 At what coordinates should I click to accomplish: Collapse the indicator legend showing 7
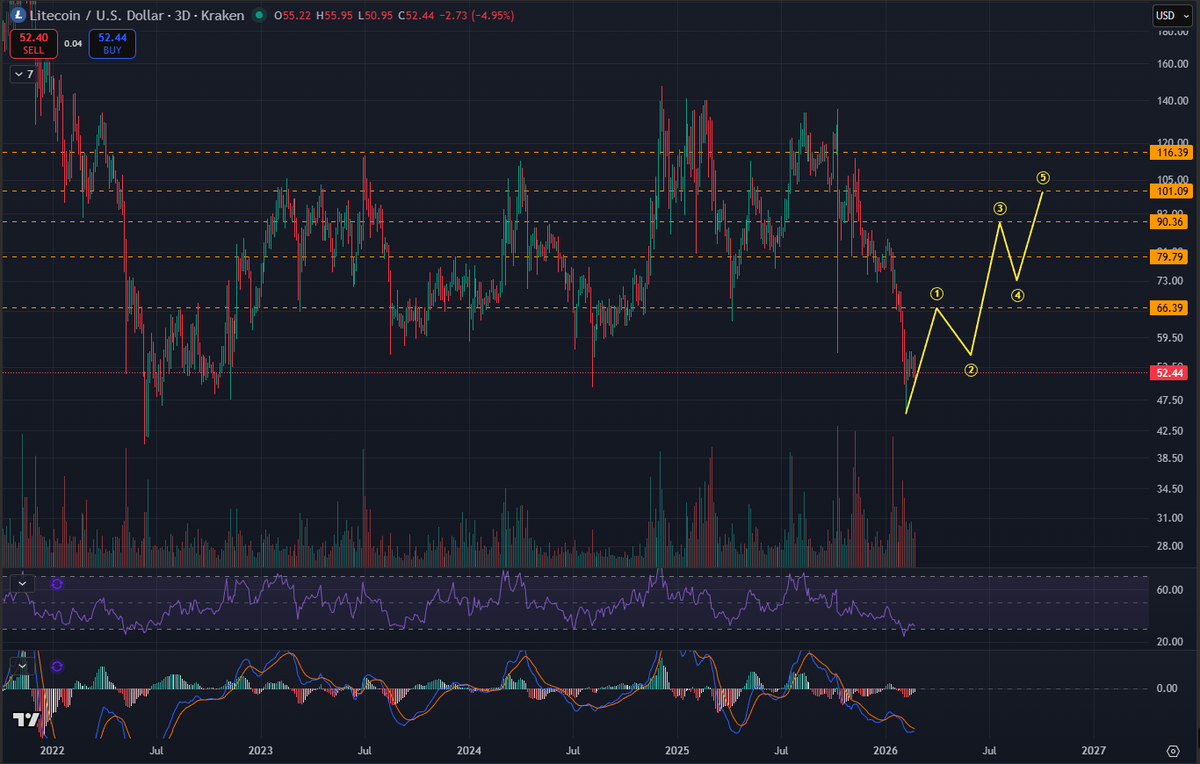22,74
